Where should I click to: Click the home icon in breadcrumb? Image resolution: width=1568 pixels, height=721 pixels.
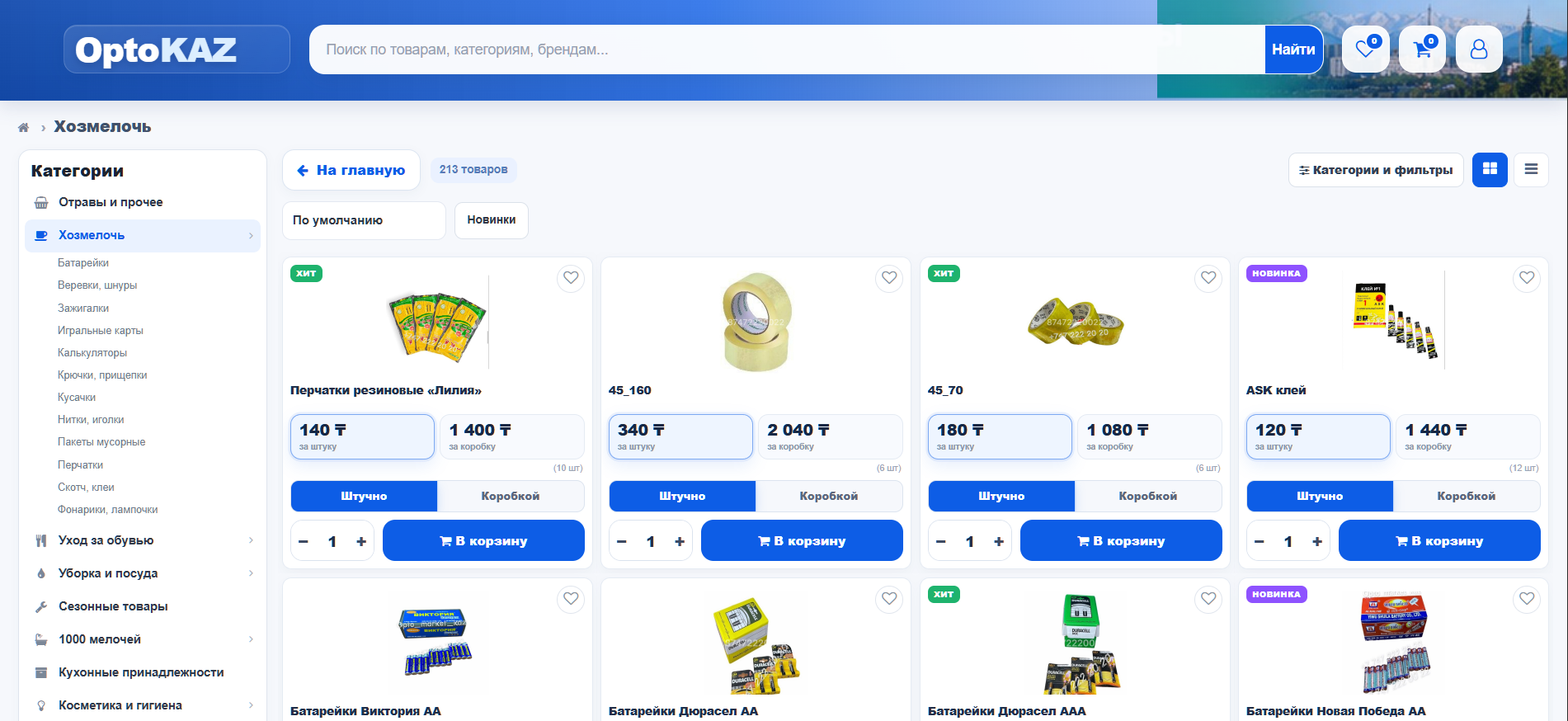[23, 127]
